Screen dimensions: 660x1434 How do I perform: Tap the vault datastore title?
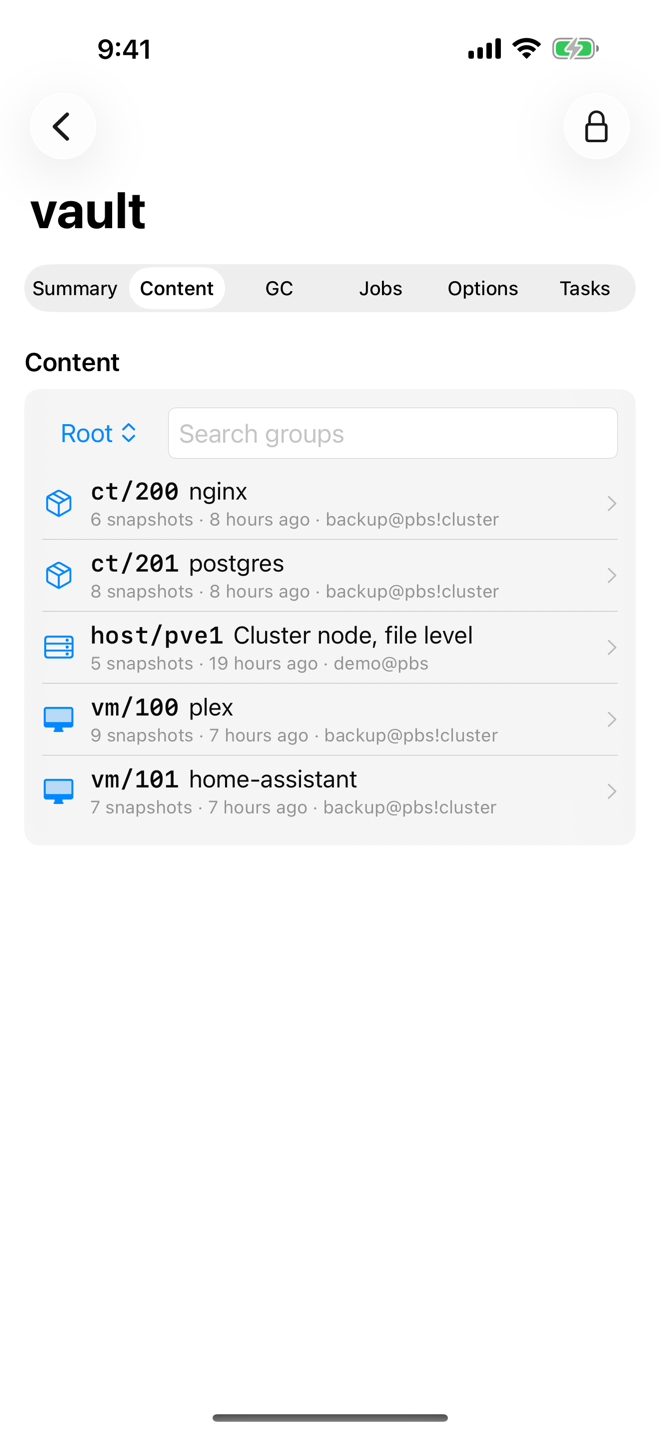[x=88, y=211]
